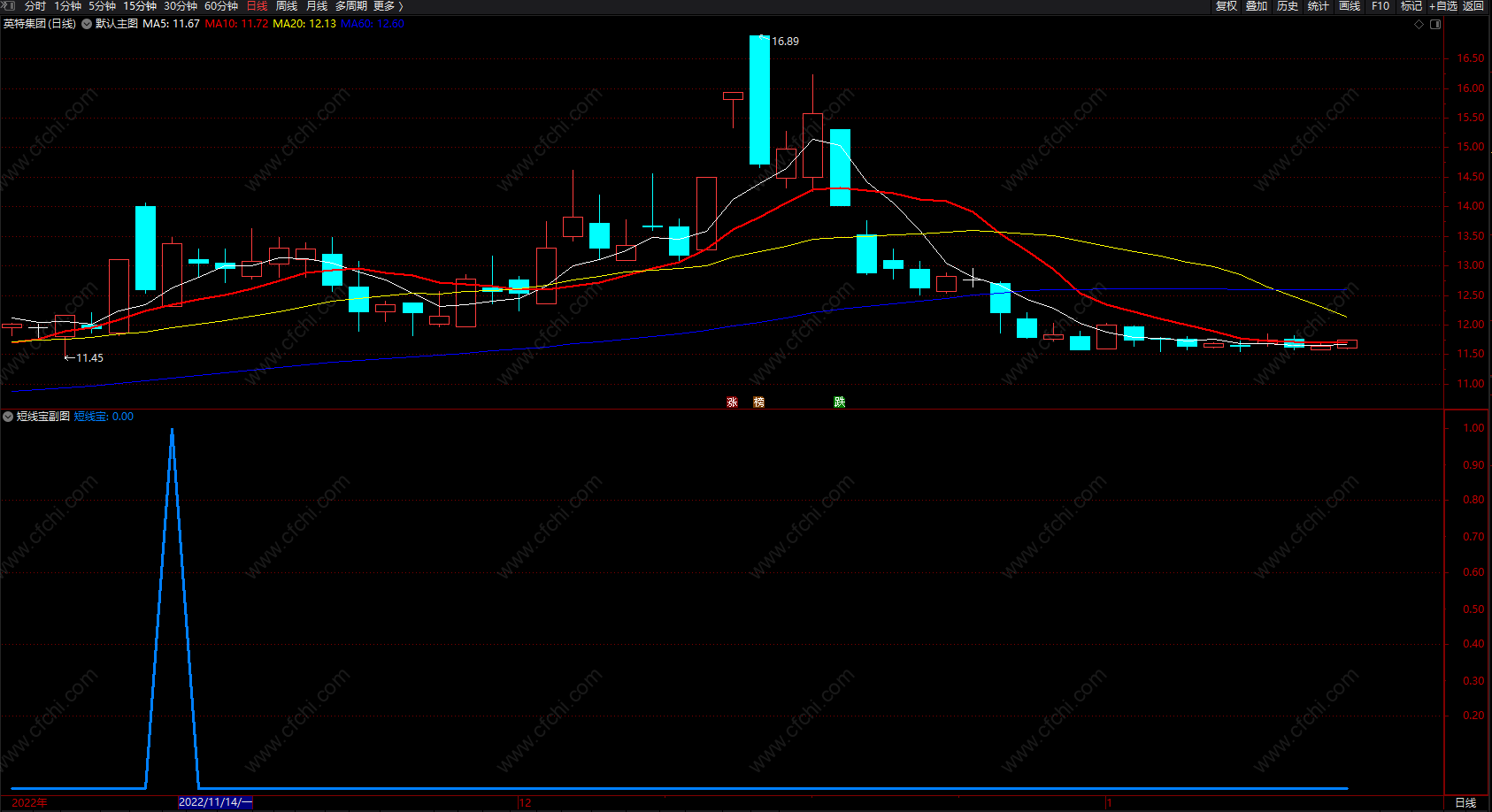Click the 2022/11/14/一 date marker
This screenshot has width=1492, height=812.
pos(216,802)
